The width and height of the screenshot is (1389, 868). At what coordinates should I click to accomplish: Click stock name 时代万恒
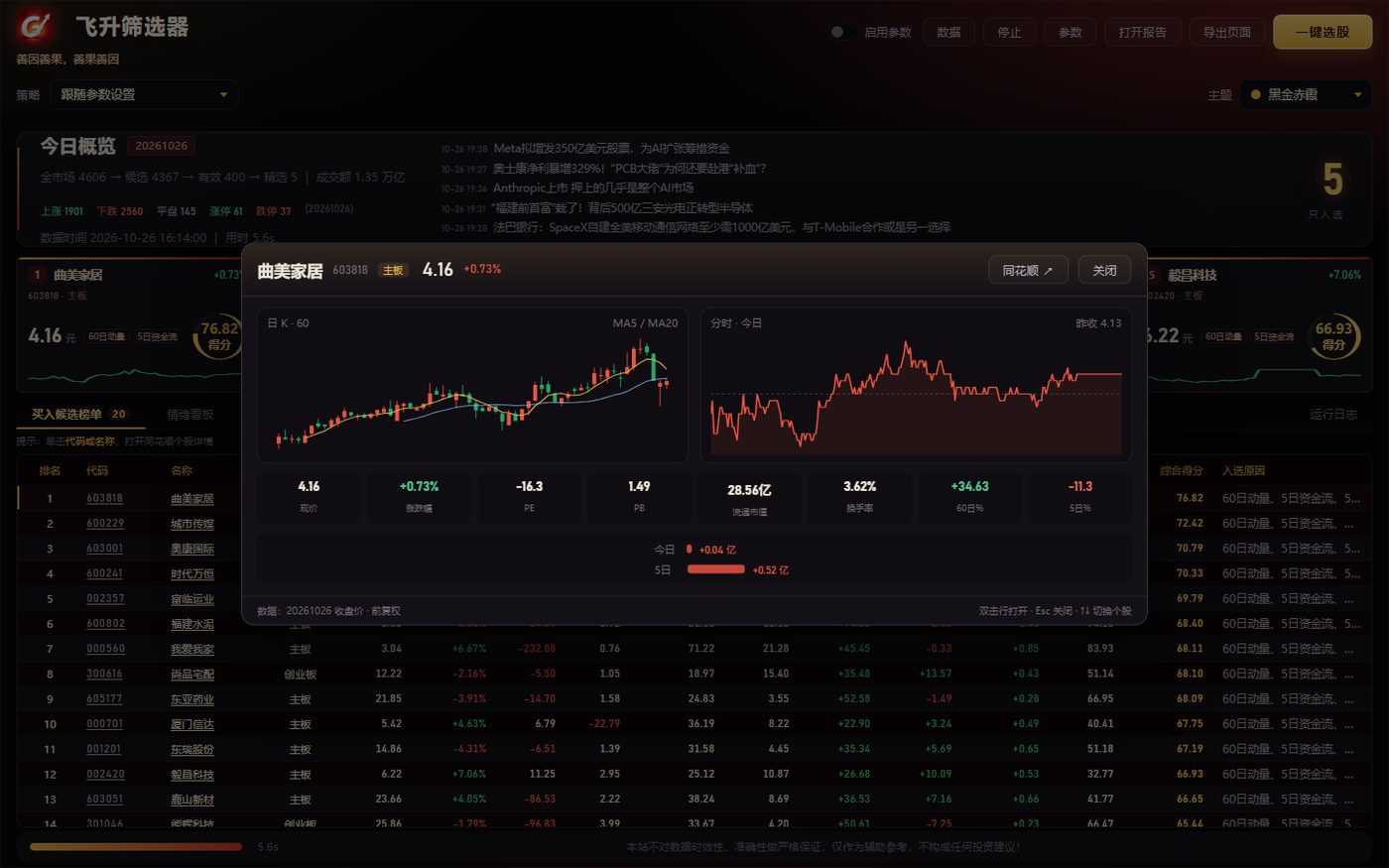192,573
